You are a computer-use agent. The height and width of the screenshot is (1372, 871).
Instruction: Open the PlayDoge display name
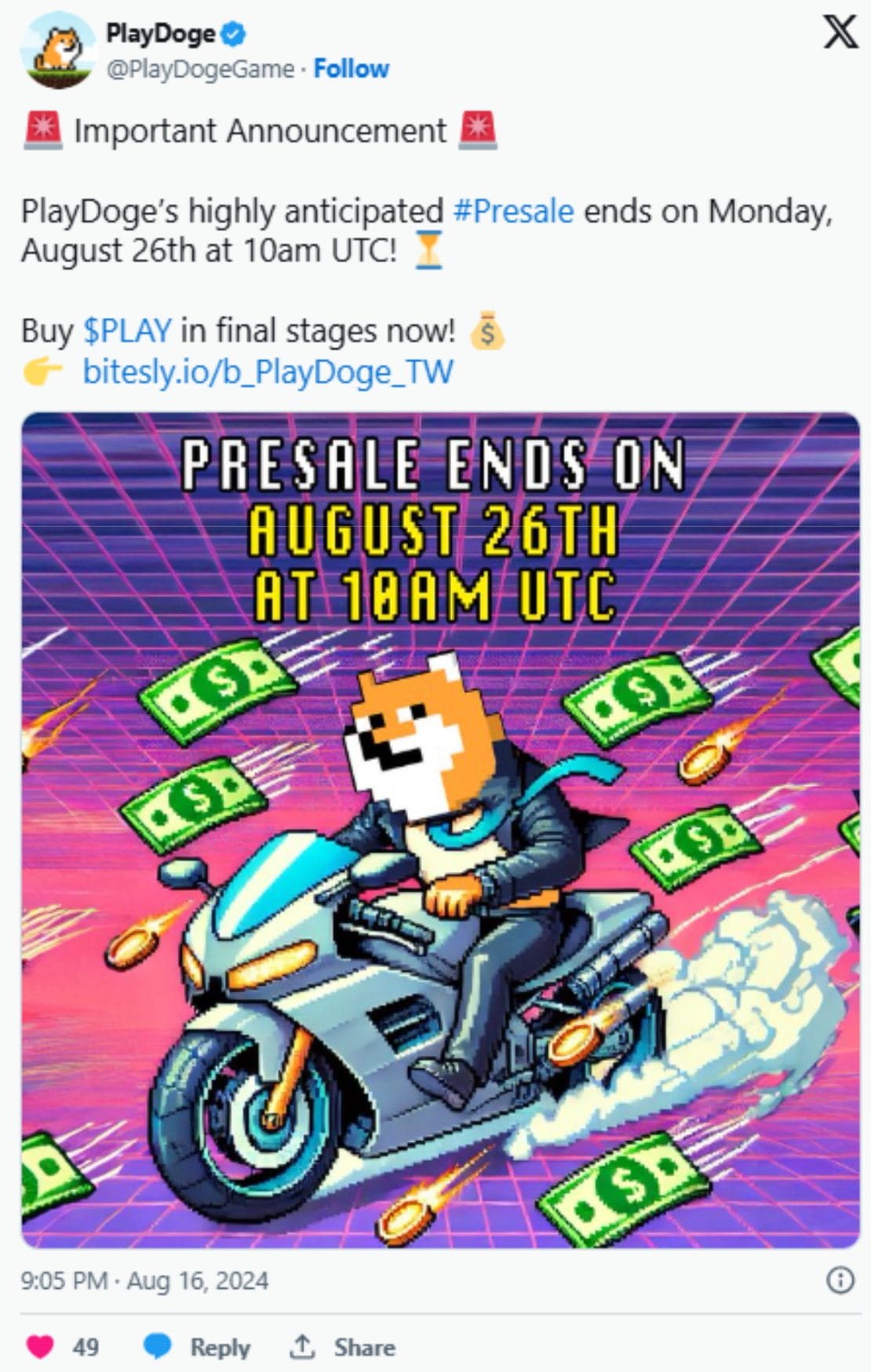tap(161, 34)
